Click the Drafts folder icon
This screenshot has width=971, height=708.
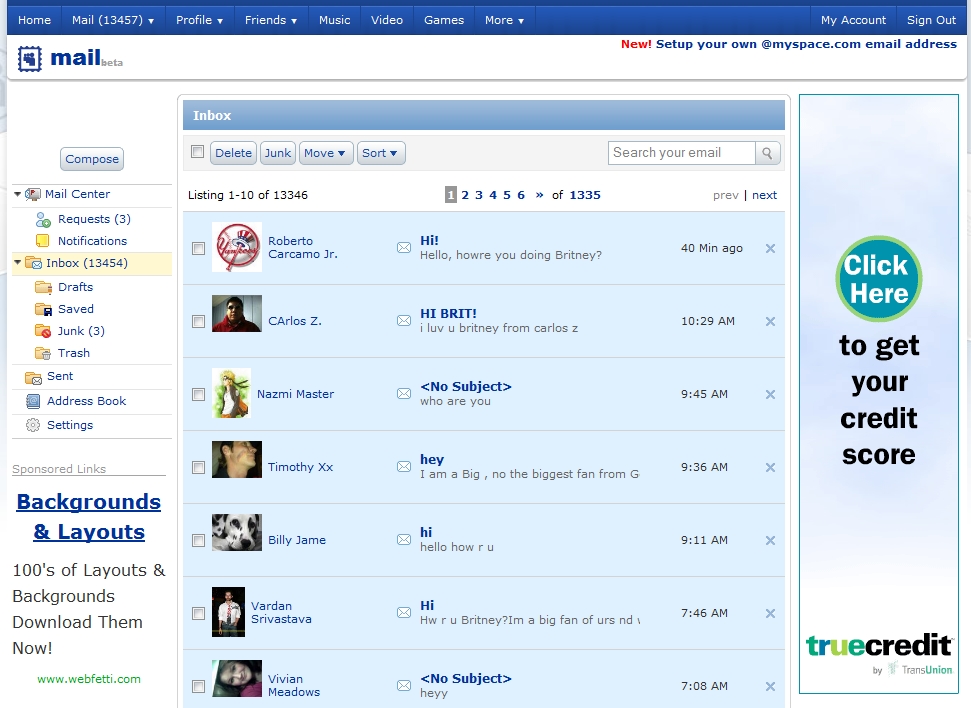pyautogui.click(x=43, y=287)
